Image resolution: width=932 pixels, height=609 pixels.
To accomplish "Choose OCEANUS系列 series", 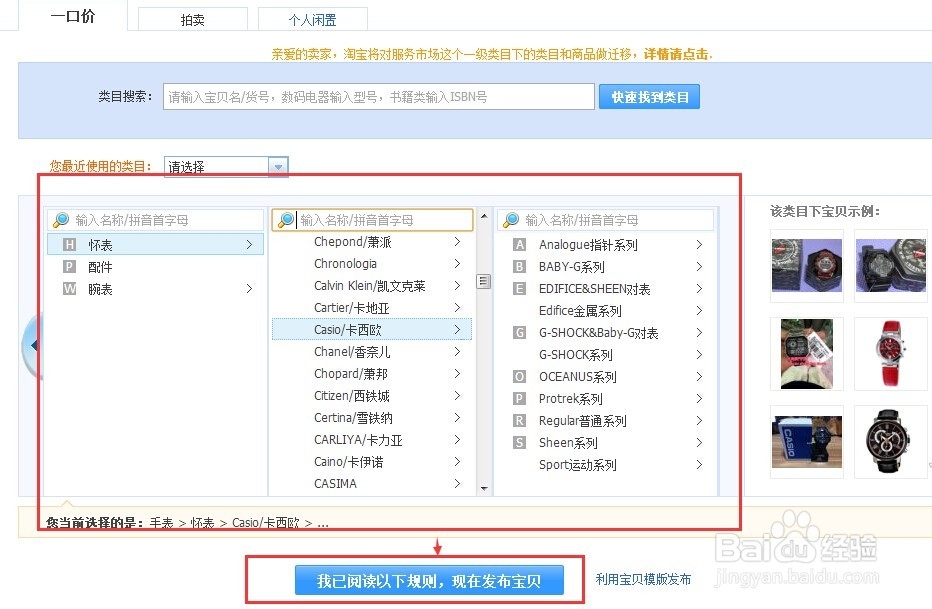I will click(x=606, y=377).
